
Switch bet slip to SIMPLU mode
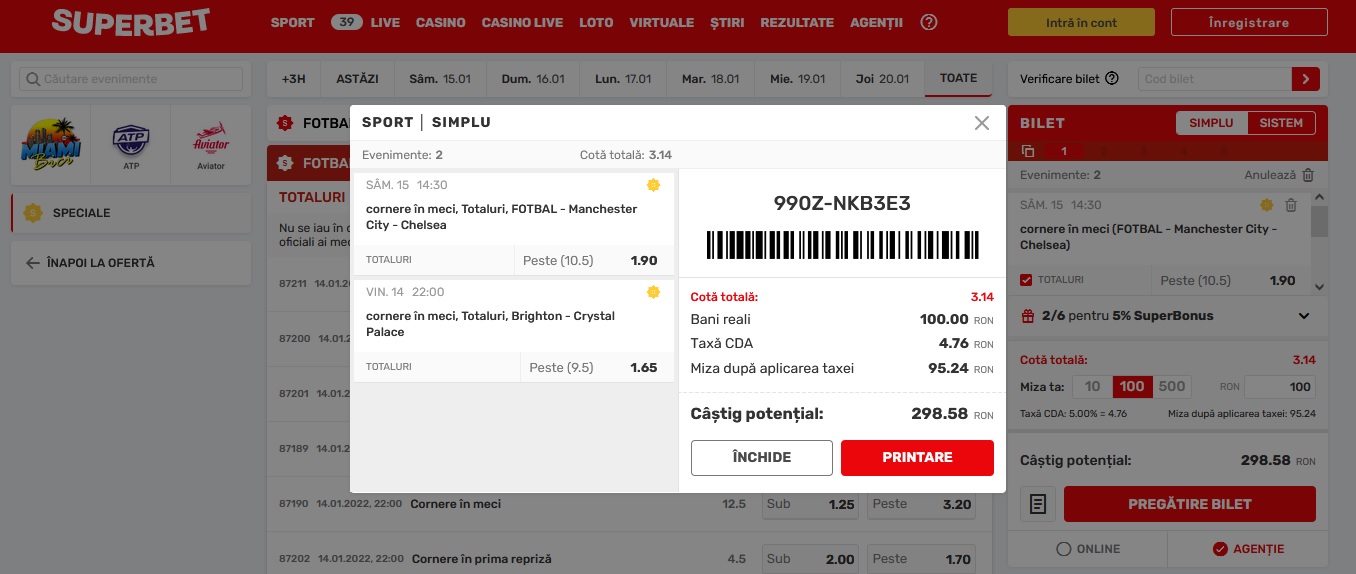click(1212, 123)
